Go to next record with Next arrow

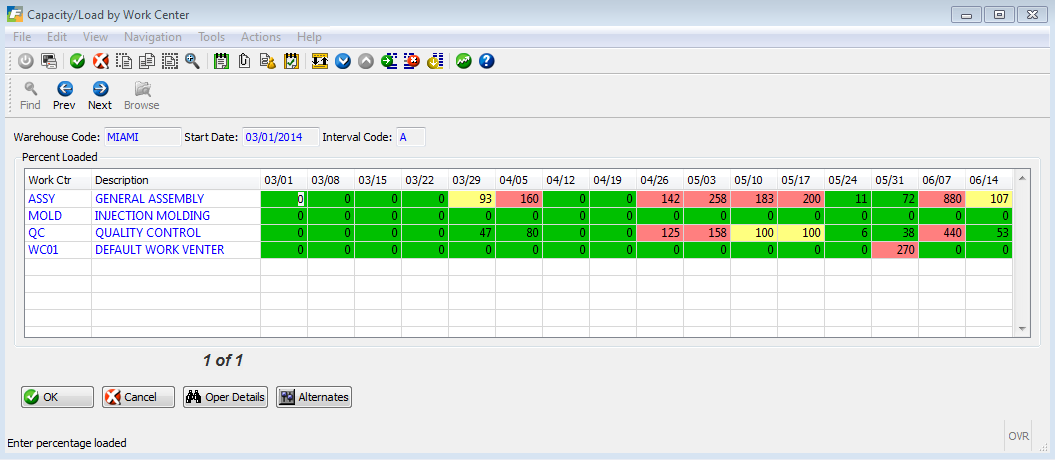pyautogui.click(x=100, y=95)
